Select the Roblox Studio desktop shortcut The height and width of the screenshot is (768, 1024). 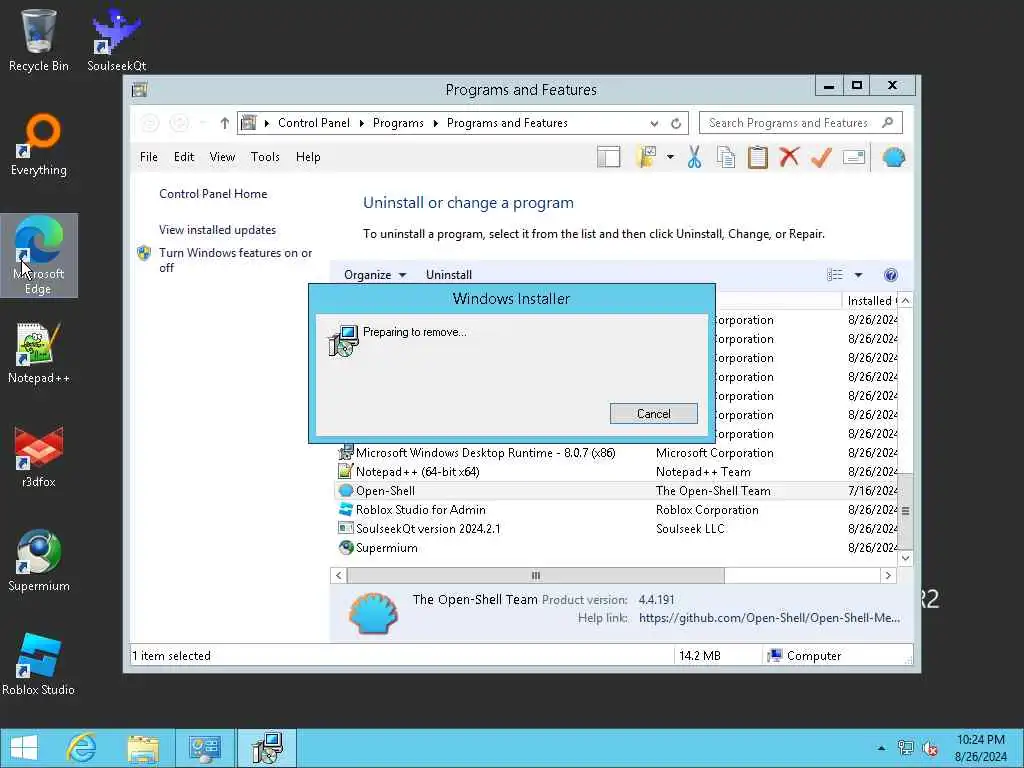tap(39, 665)
